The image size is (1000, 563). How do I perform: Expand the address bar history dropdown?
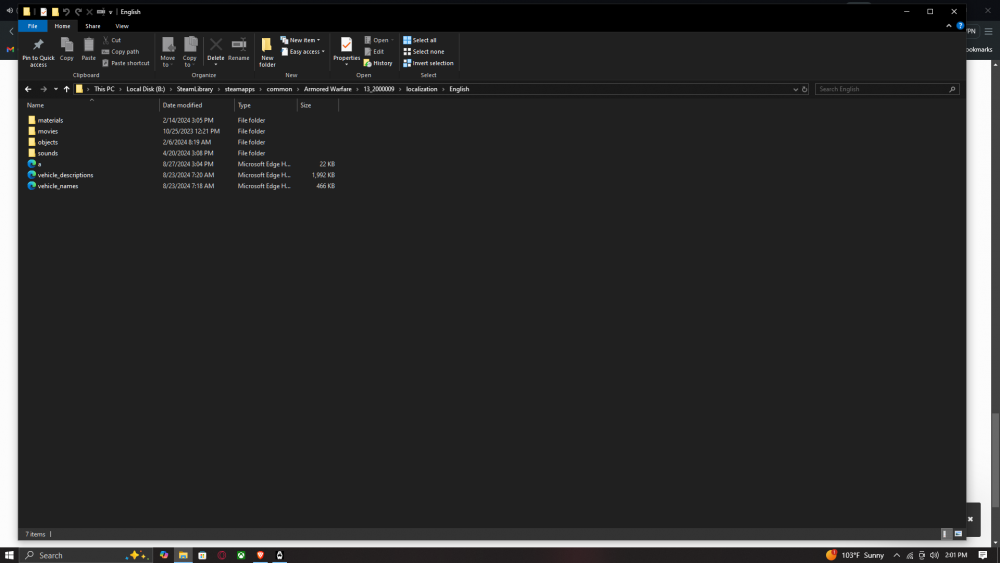[x=795, y=89]
